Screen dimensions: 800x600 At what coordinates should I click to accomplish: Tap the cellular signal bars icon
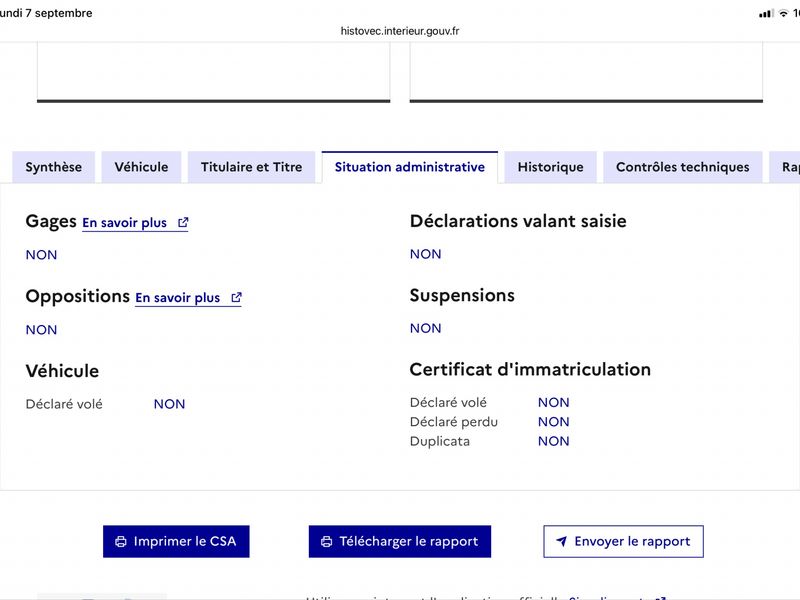(766, 14)
